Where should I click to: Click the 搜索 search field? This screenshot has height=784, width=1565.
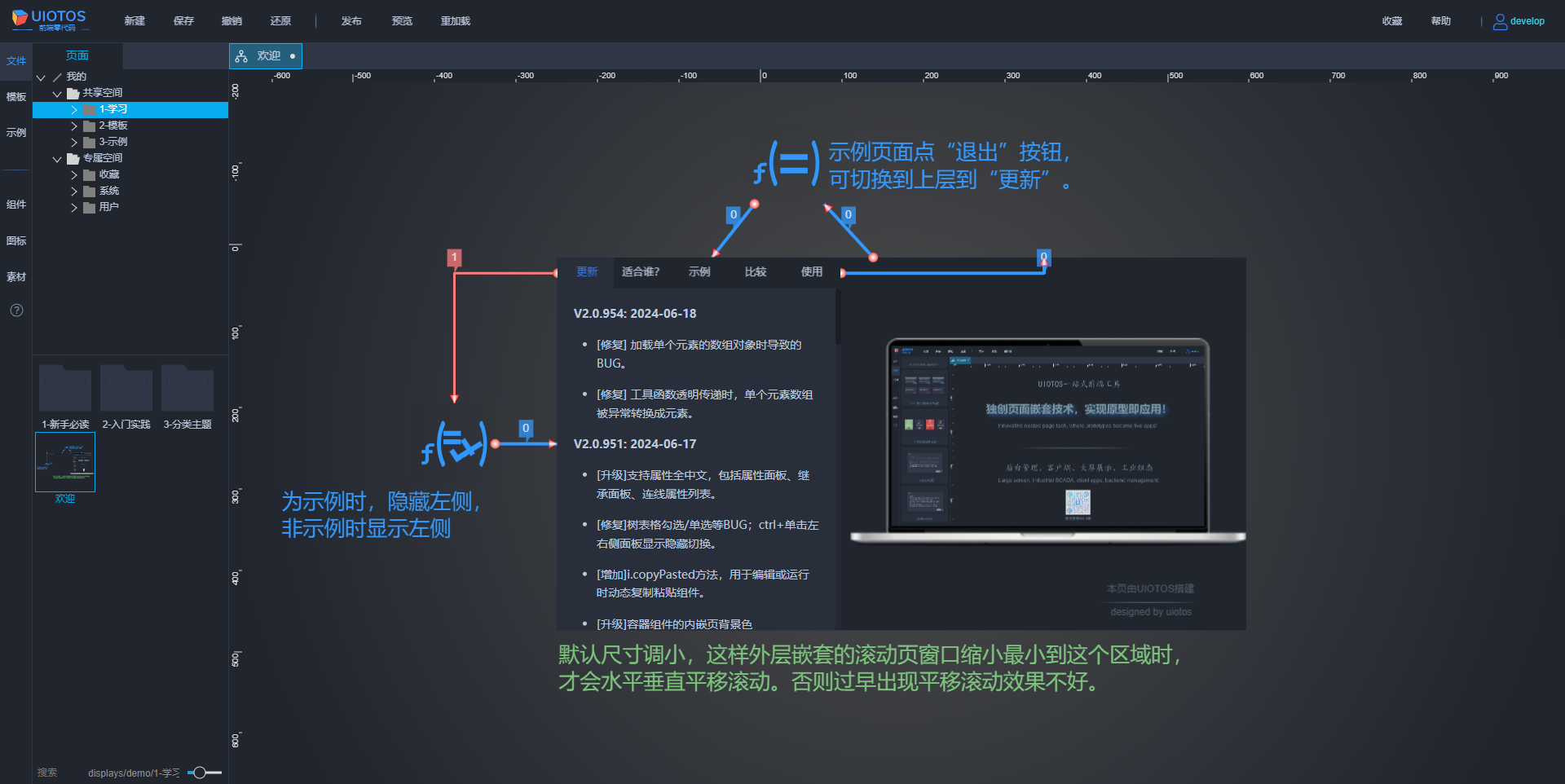[47, 773]
